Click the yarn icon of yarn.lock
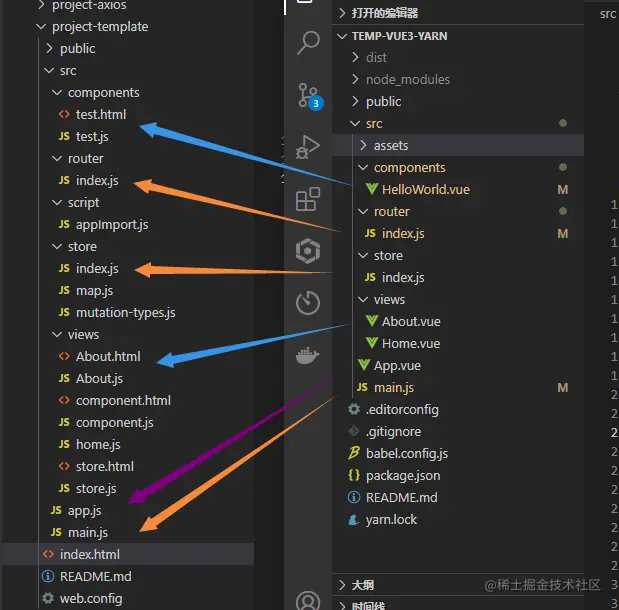This screenshot has height=610, width=619. [354, 519]
